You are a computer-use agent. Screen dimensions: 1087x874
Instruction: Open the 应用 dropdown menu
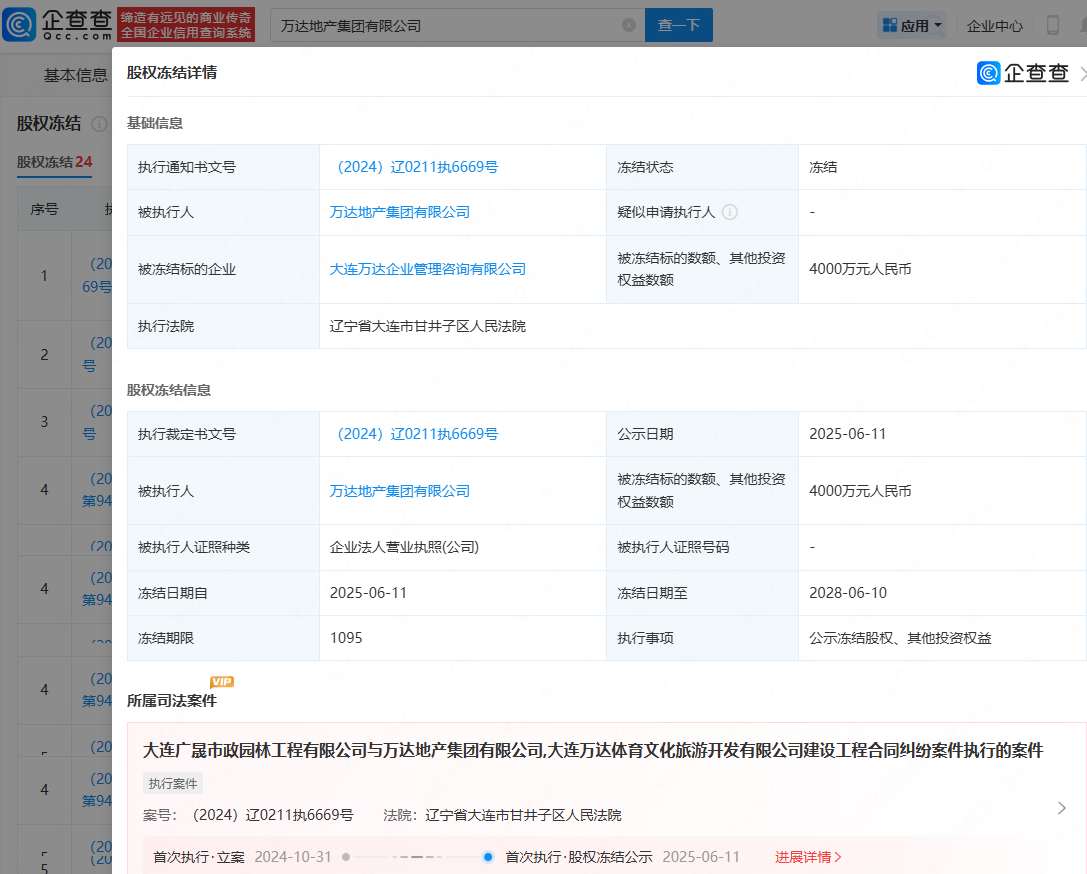pos(912,26)
